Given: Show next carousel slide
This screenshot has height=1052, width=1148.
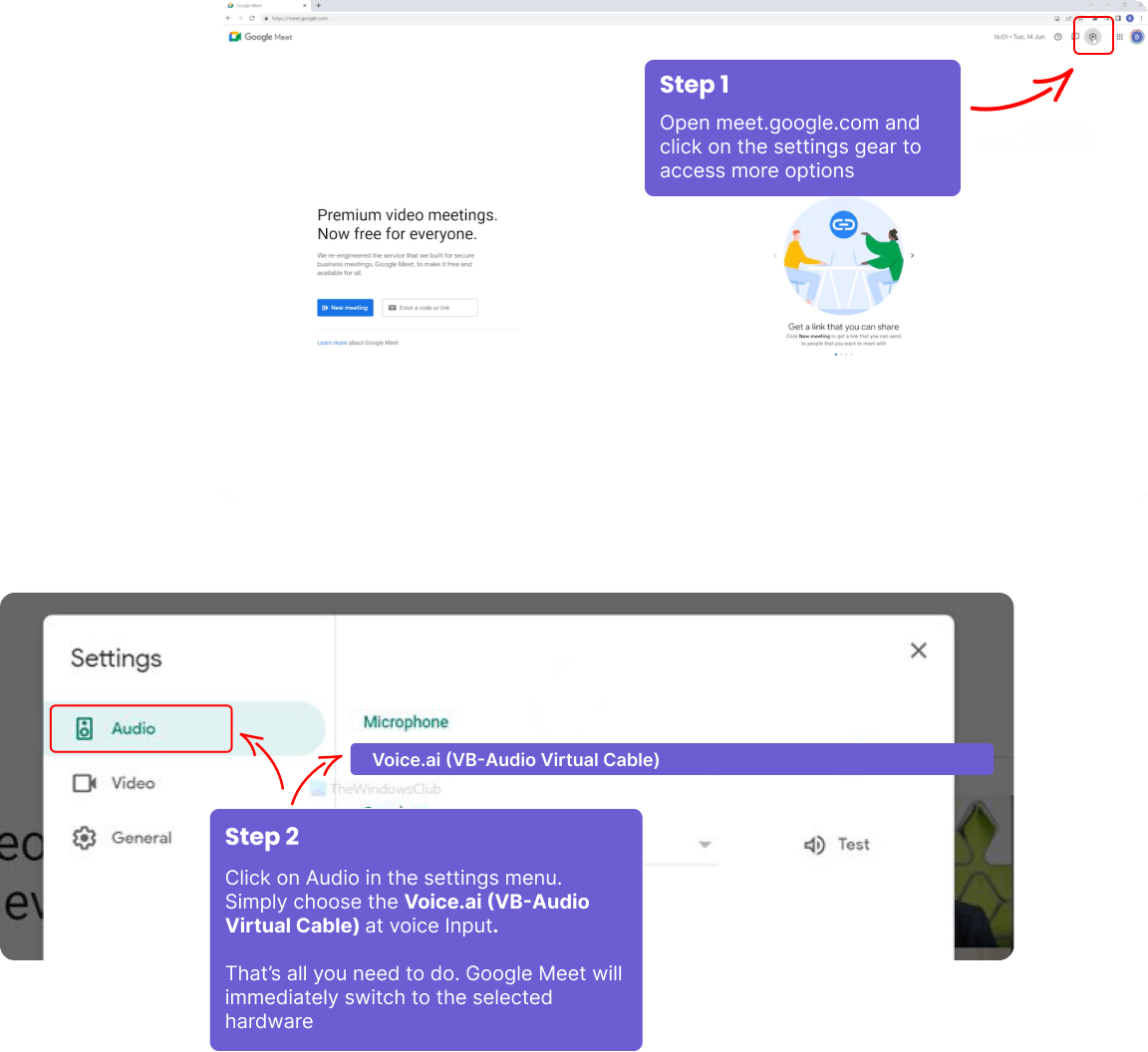Looking at the screenshot, I should click(x=912, y=255).
